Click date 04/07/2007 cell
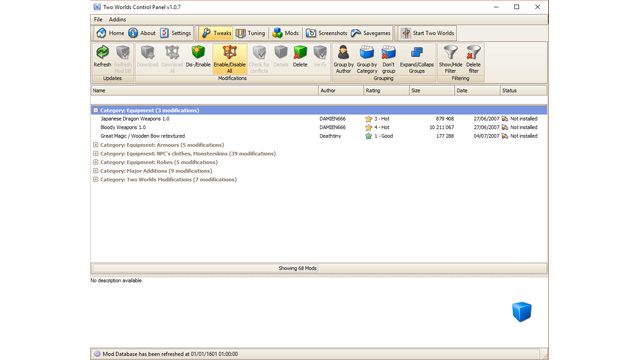This screenshot has width=640, height=360. point(487,136)
